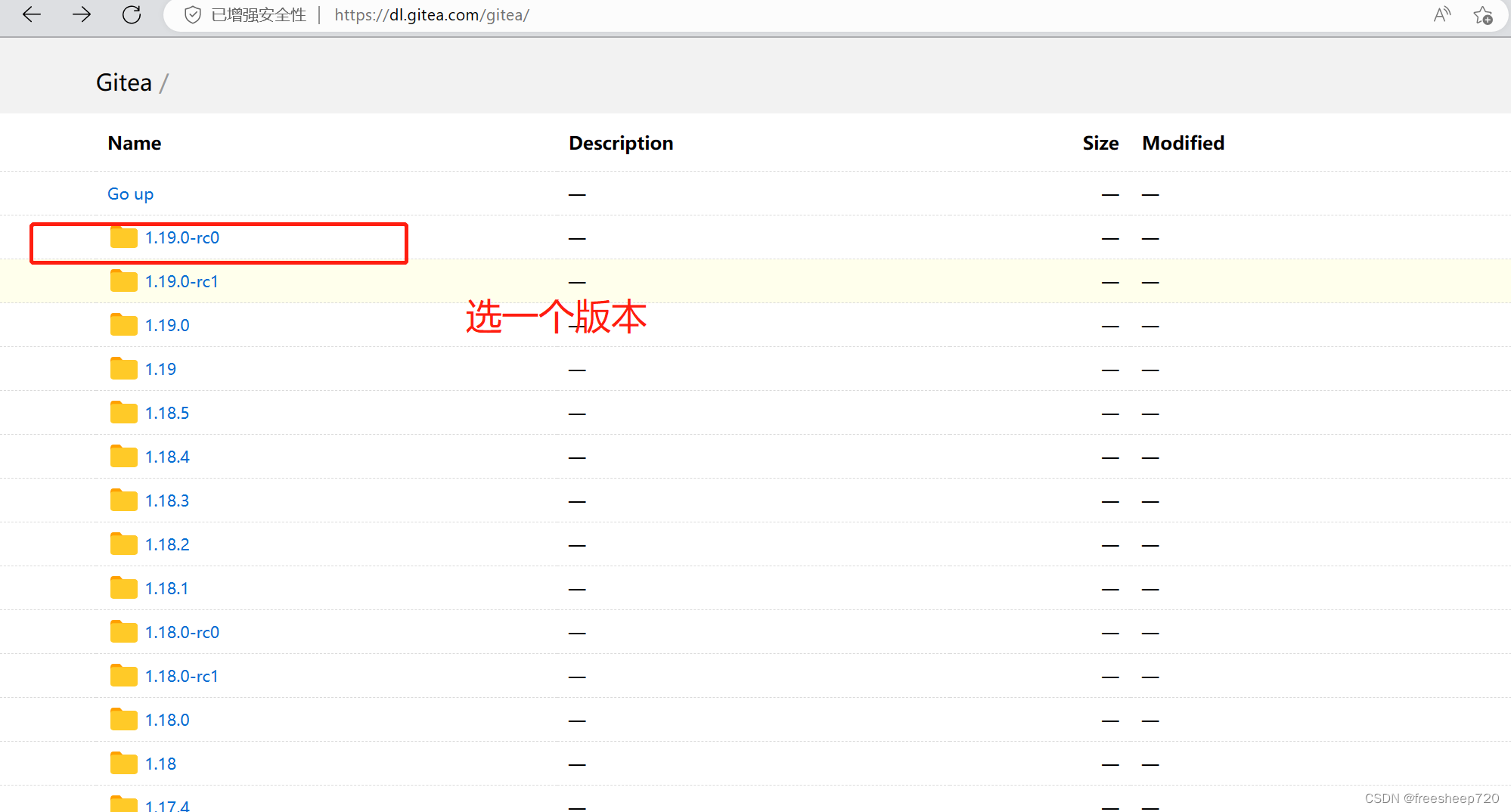This screenshot has width=1511, height=812.
Task: Open the 1.18.5 version folder
Action: click(x=167, y=414)
